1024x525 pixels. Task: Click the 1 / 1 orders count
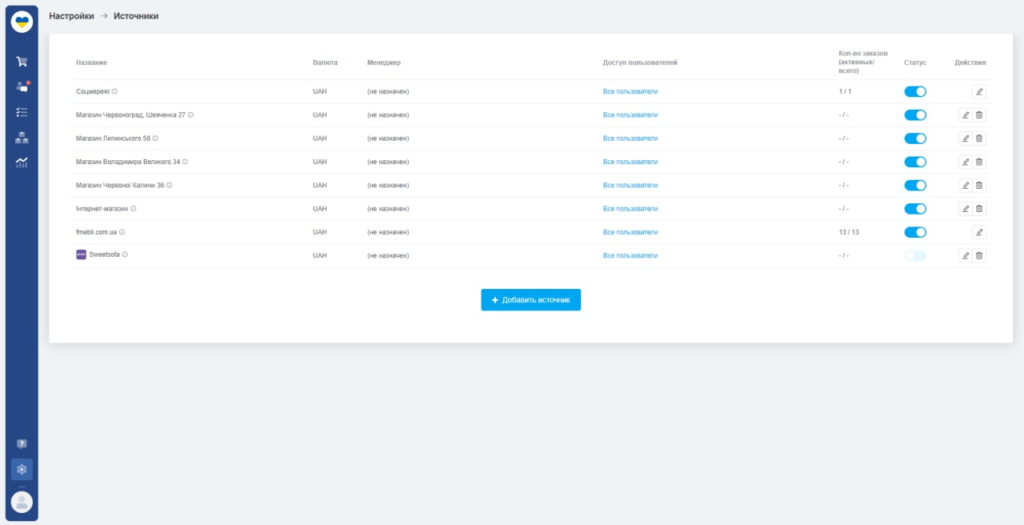(845, 91)
